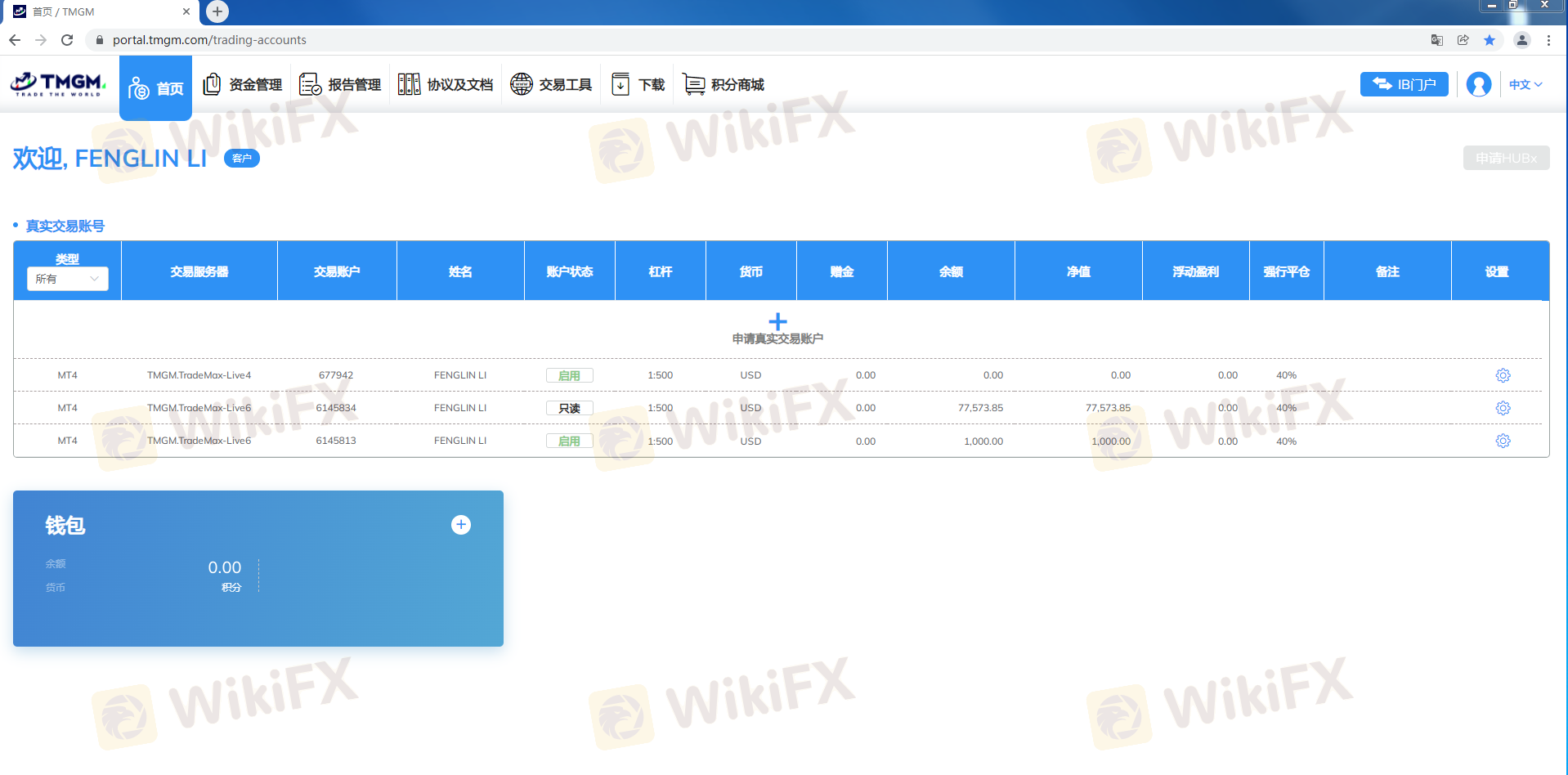Click 只读 status of account 6145834
1568x775 pixels.
pyautogui.click(x=569, y=408)
